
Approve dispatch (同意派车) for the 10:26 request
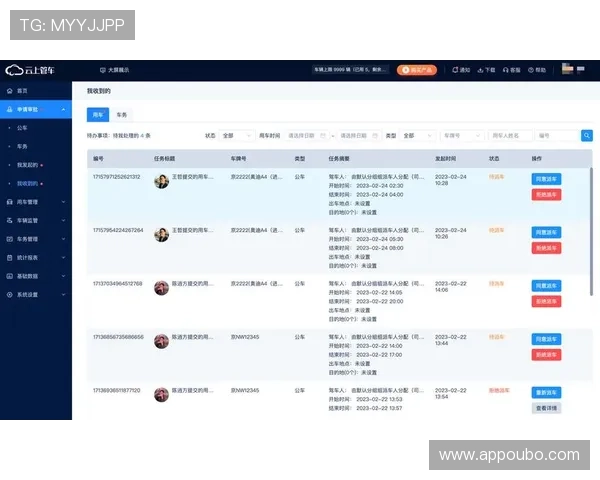tap(546, 232)
